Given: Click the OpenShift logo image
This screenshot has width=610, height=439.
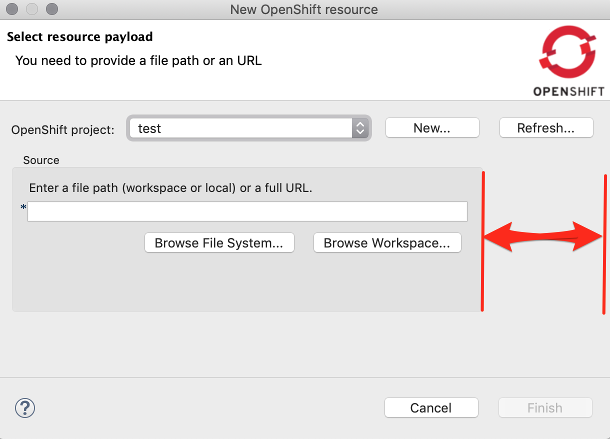Looking at the screenshot, I should [567, 61].
